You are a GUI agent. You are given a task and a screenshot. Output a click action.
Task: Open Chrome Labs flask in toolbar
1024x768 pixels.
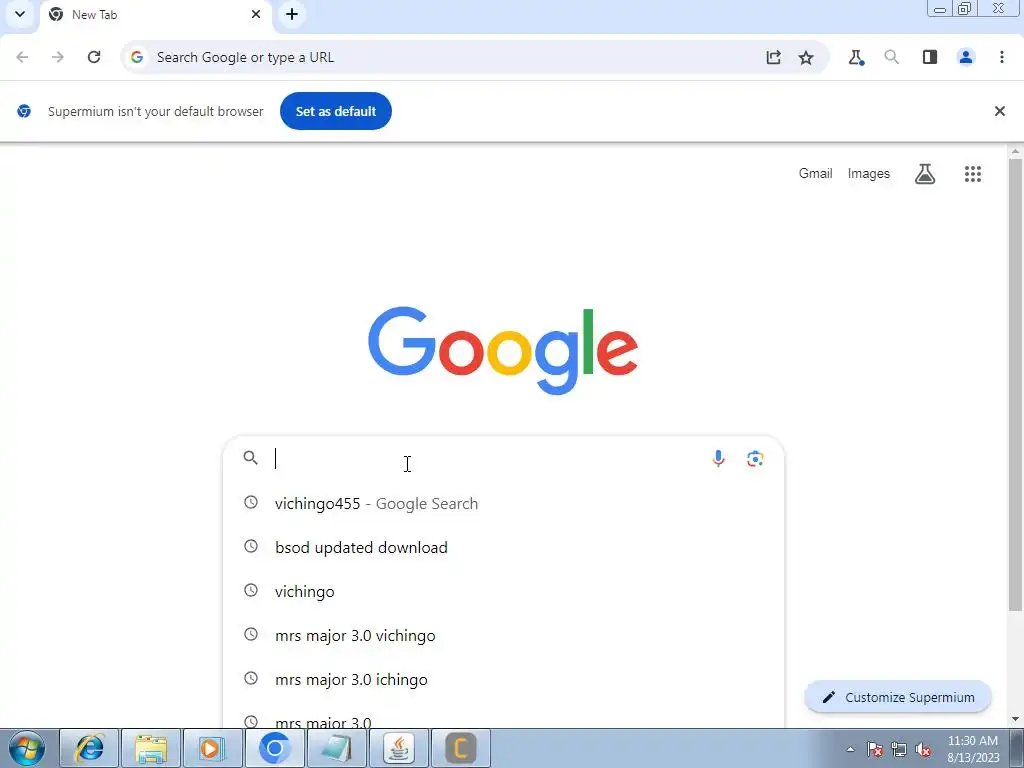856,57
